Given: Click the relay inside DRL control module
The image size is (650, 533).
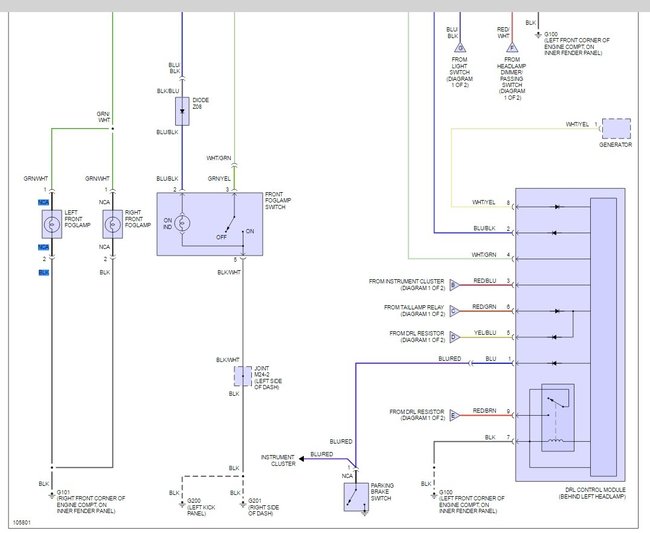Looking at the screenshot, I should click(558, 418).
